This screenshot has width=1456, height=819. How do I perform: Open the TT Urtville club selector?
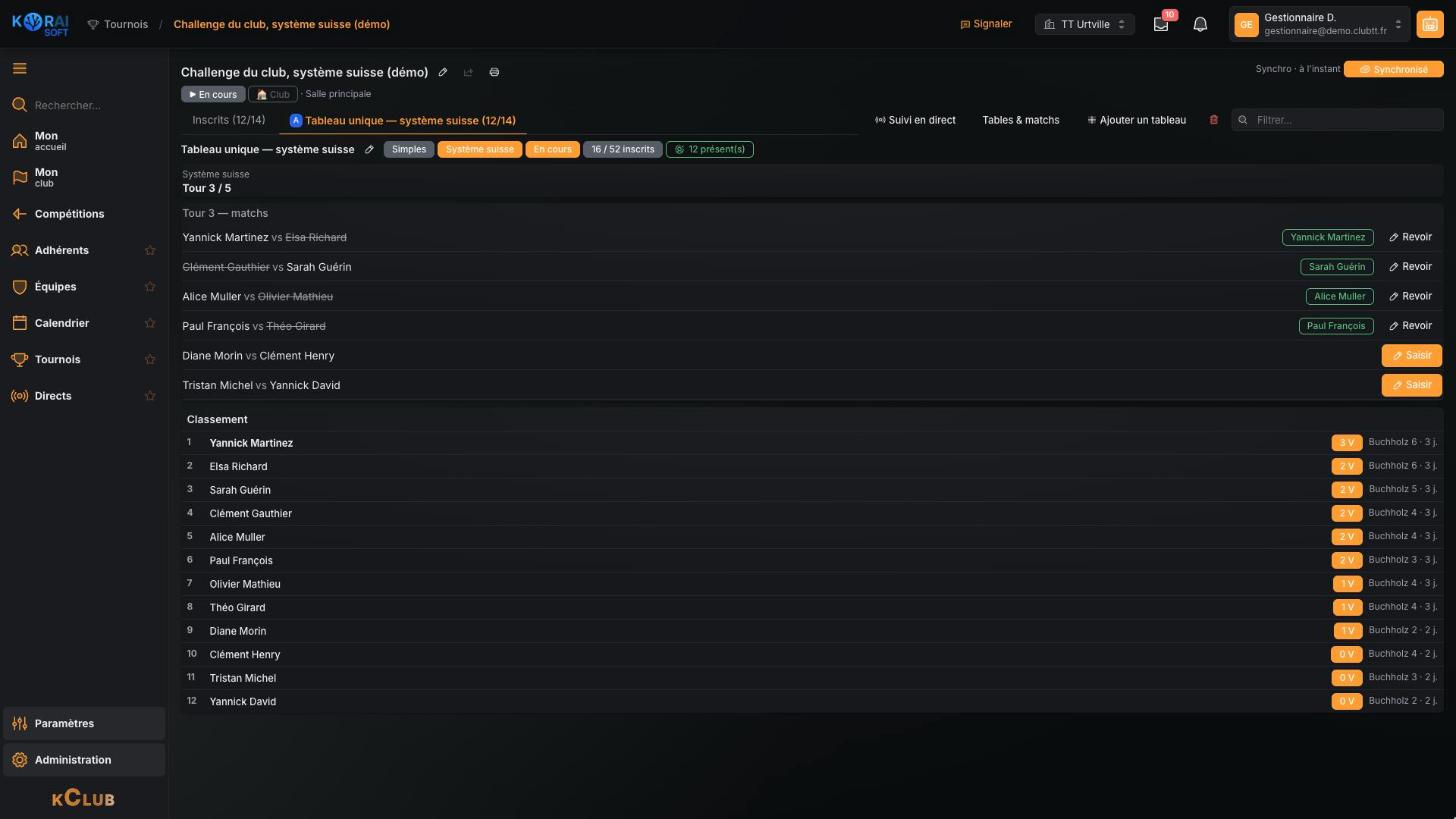click(1084, 24)
